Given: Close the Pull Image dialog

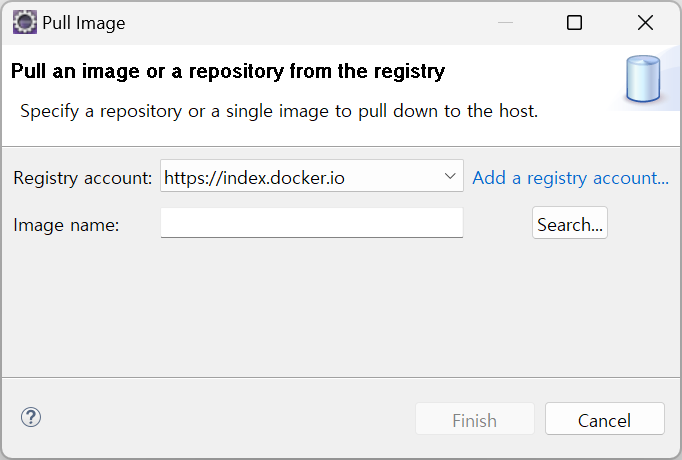Looking at the screenshot, I should (x=645, y=22).
